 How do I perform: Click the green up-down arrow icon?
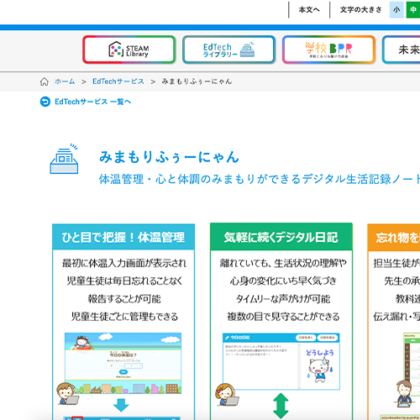[281, 406]
